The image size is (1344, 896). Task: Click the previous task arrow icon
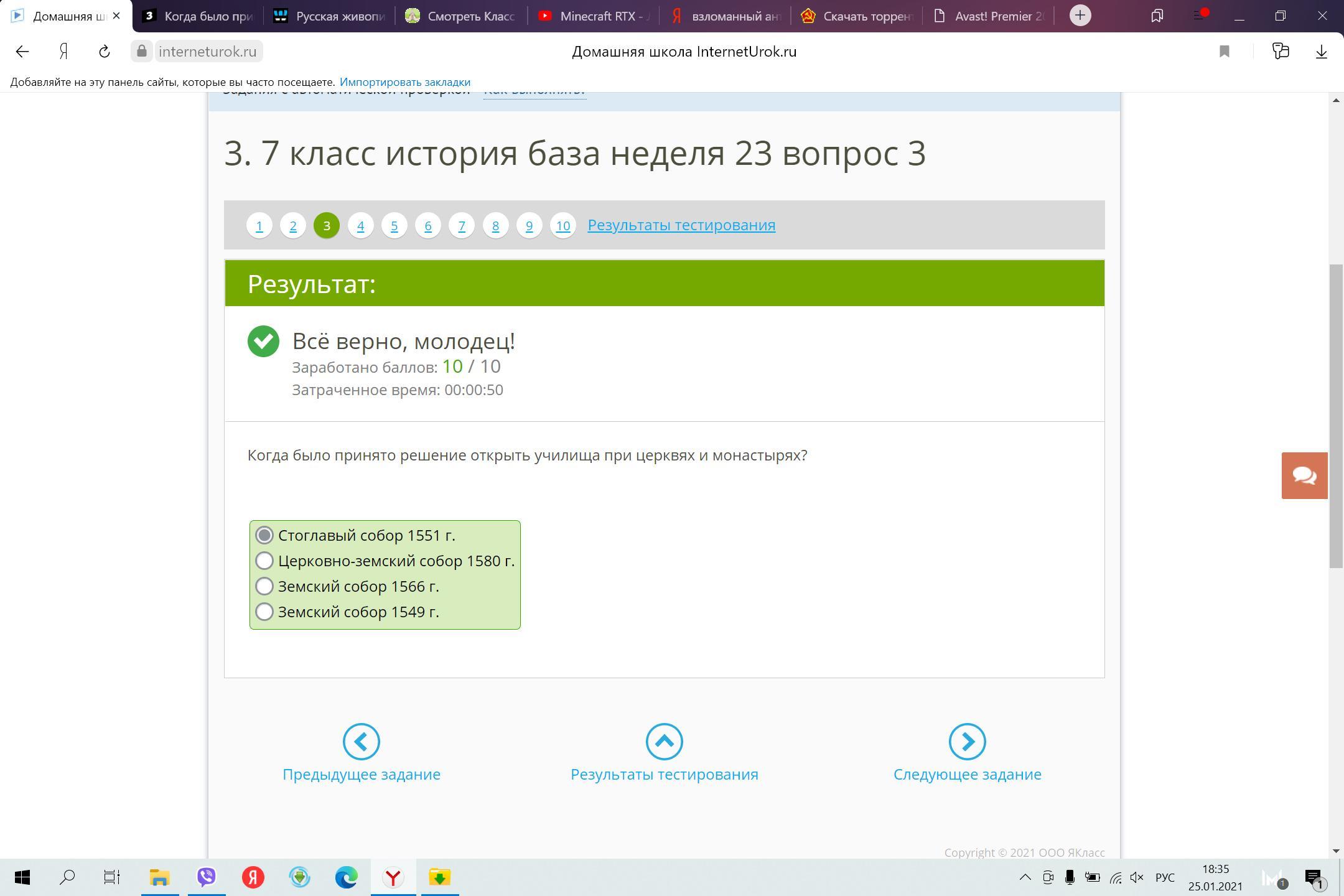(x=361, y=741)
